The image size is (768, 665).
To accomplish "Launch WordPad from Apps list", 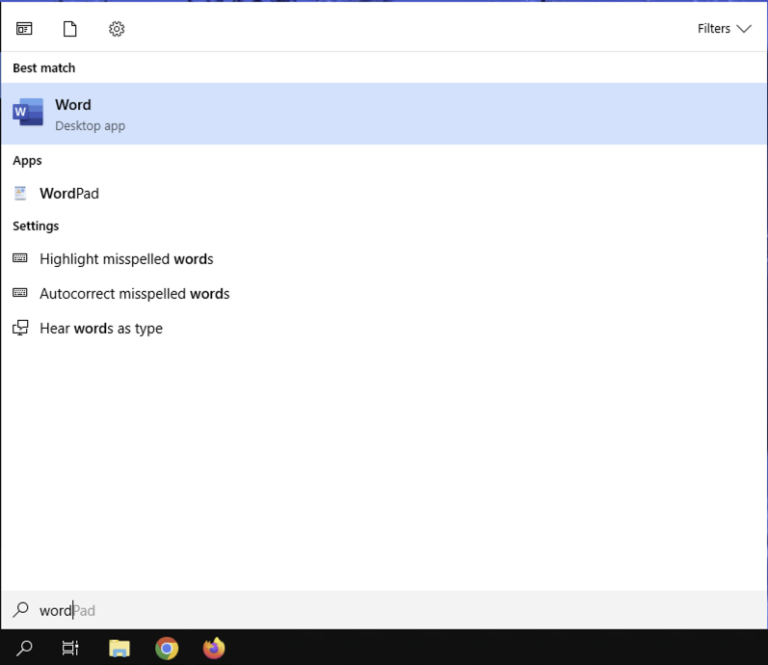I will 384,193.
